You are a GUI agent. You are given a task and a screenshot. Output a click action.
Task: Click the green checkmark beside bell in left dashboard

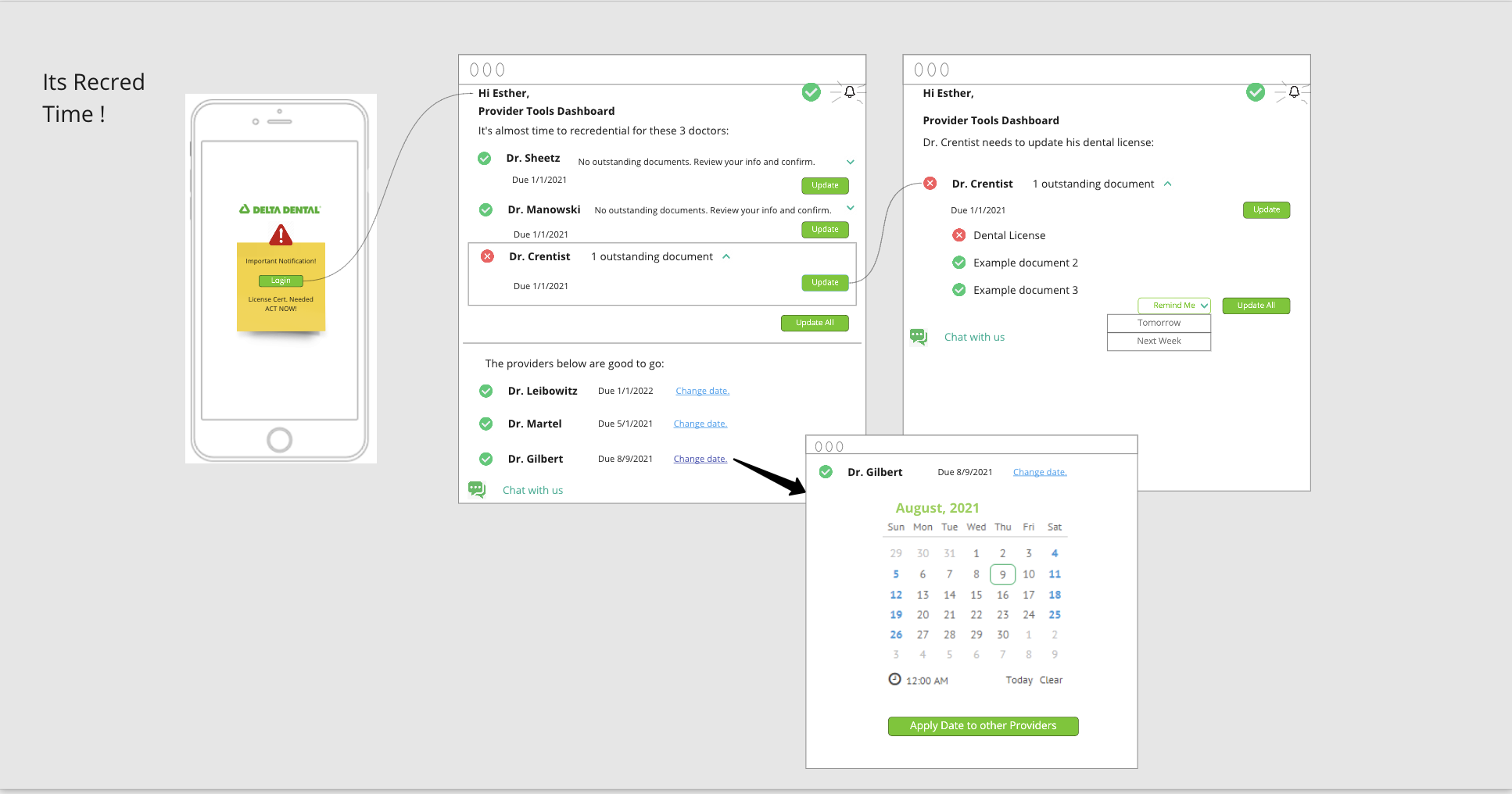click(812, 92)
